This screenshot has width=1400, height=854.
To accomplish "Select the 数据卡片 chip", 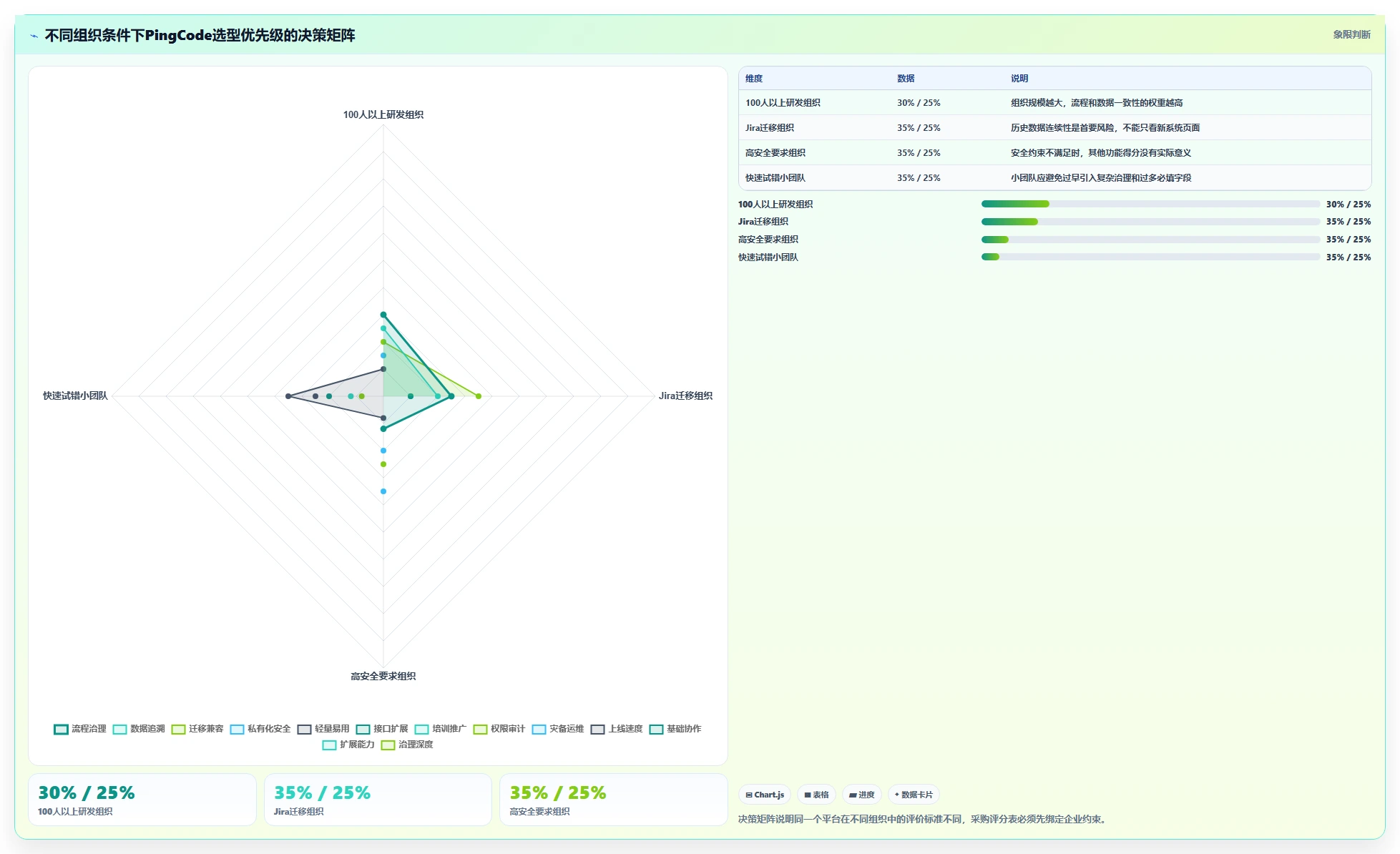I will point(914,795).
